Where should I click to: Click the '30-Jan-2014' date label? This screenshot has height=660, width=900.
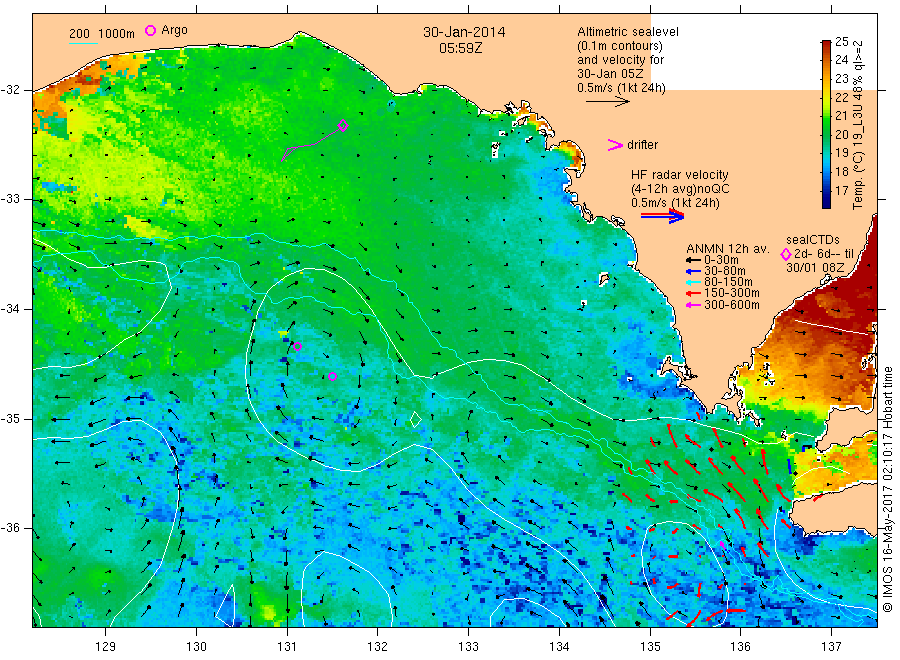pos(464,32)
